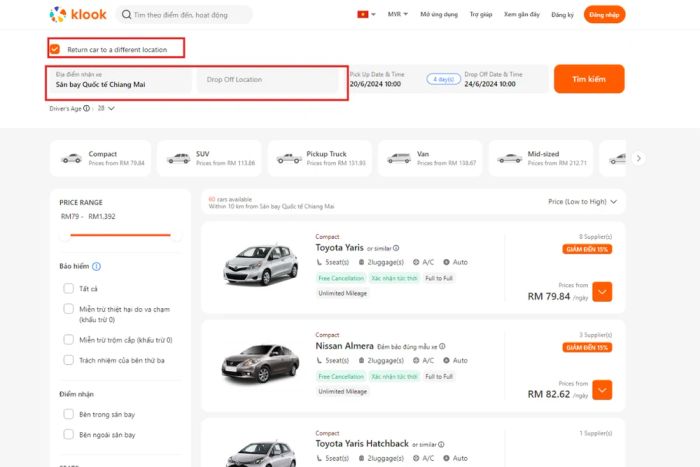Click the Nissan Almera info icon
This screenshot has width=700, height=467.
pos(442,346)
